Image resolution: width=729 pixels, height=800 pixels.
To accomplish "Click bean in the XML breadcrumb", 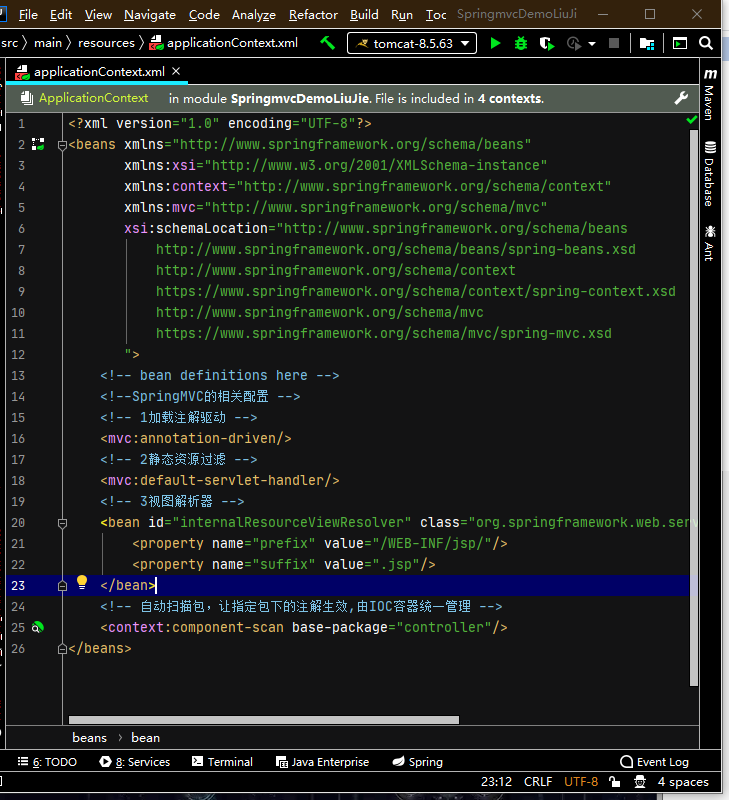I will coord(145,738).
